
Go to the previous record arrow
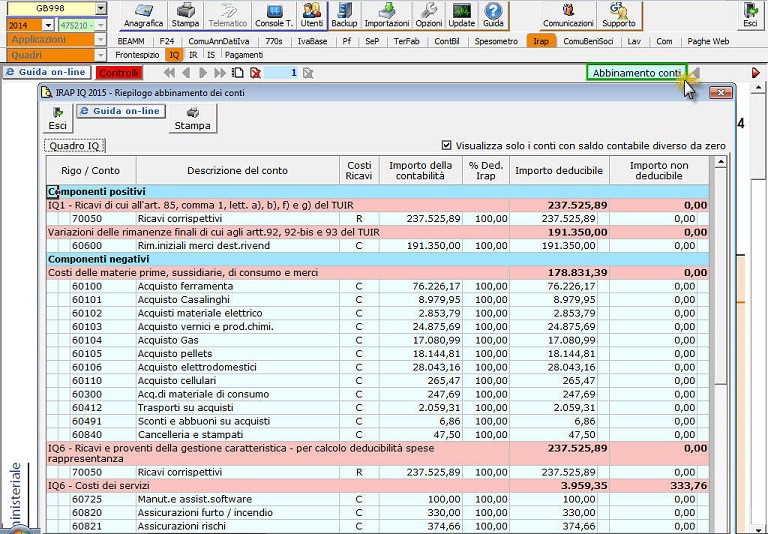[x=186, y=73]
